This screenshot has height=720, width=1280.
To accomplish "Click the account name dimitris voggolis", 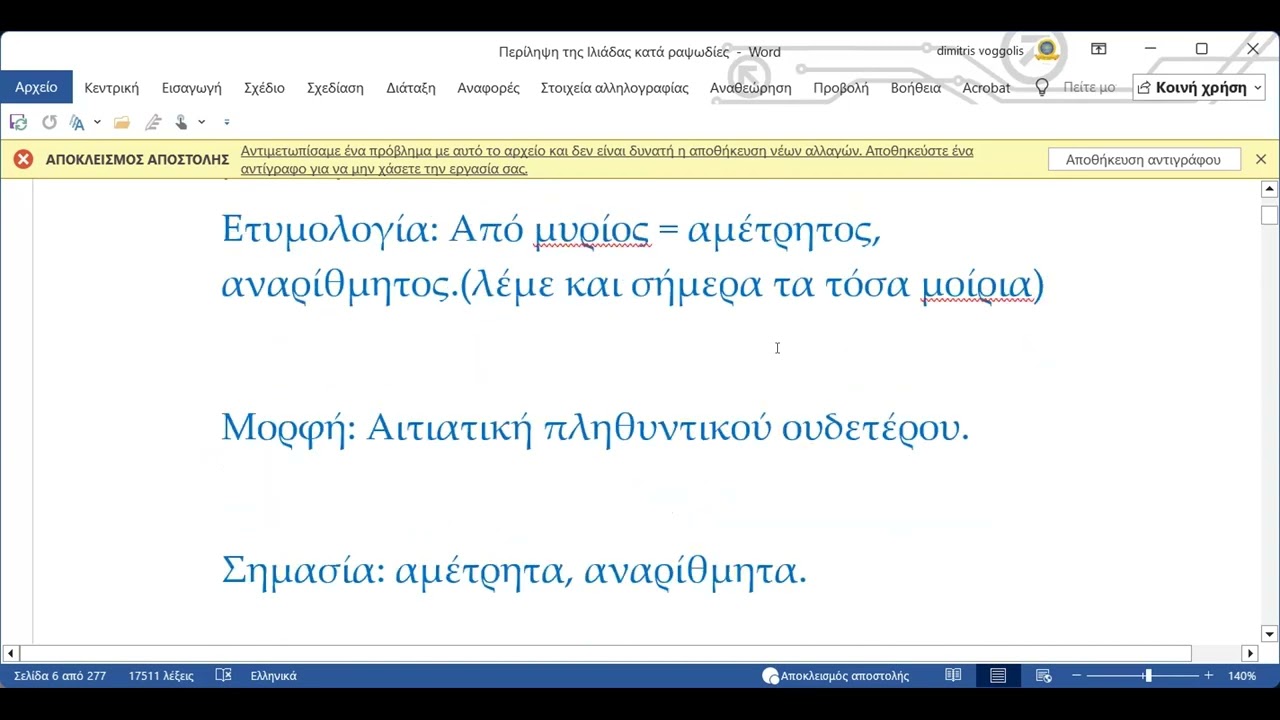I will tap(980, 50).
